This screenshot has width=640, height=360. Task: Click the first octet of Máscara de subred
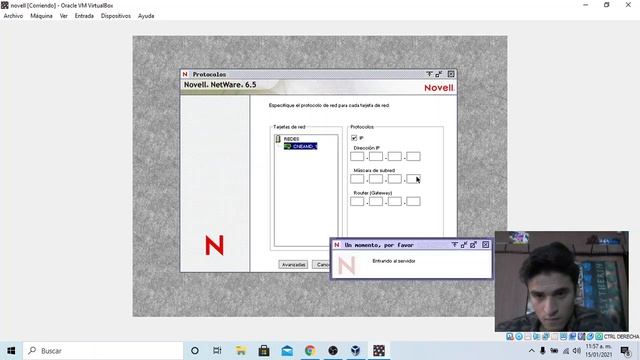[357, 179]
